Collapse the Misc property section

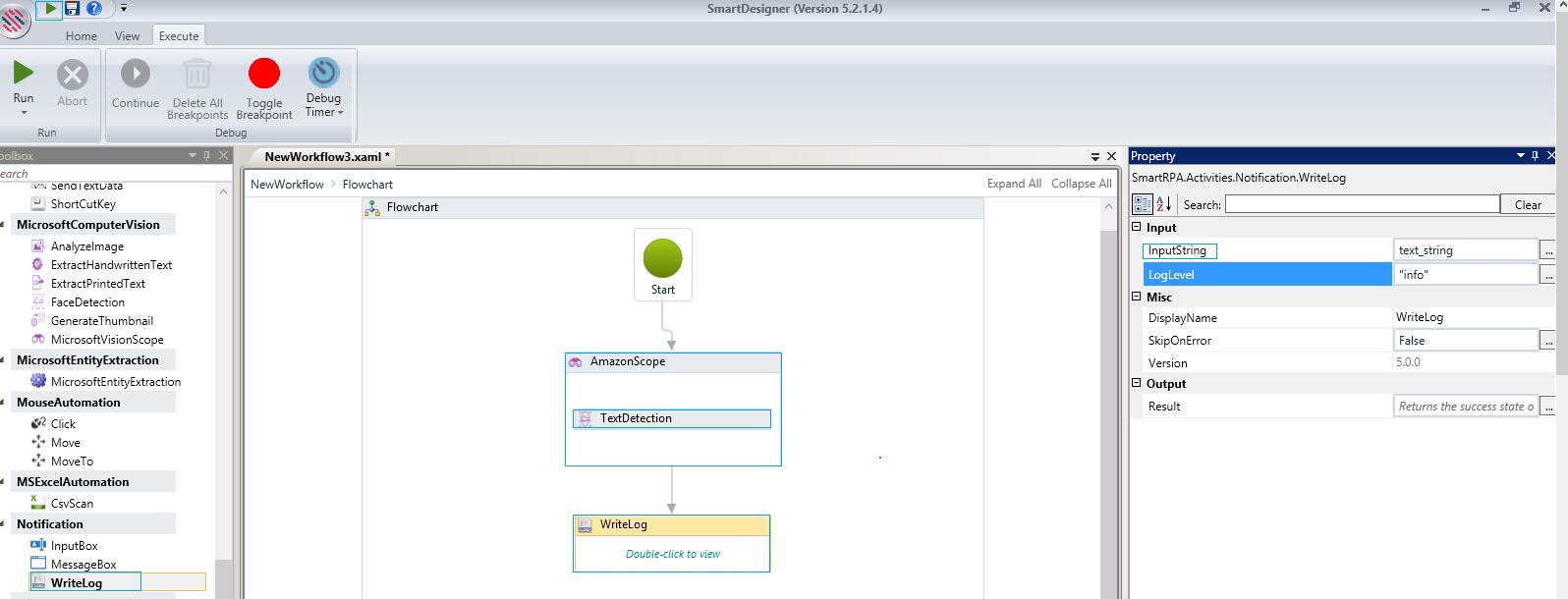tap(1137, 297)
